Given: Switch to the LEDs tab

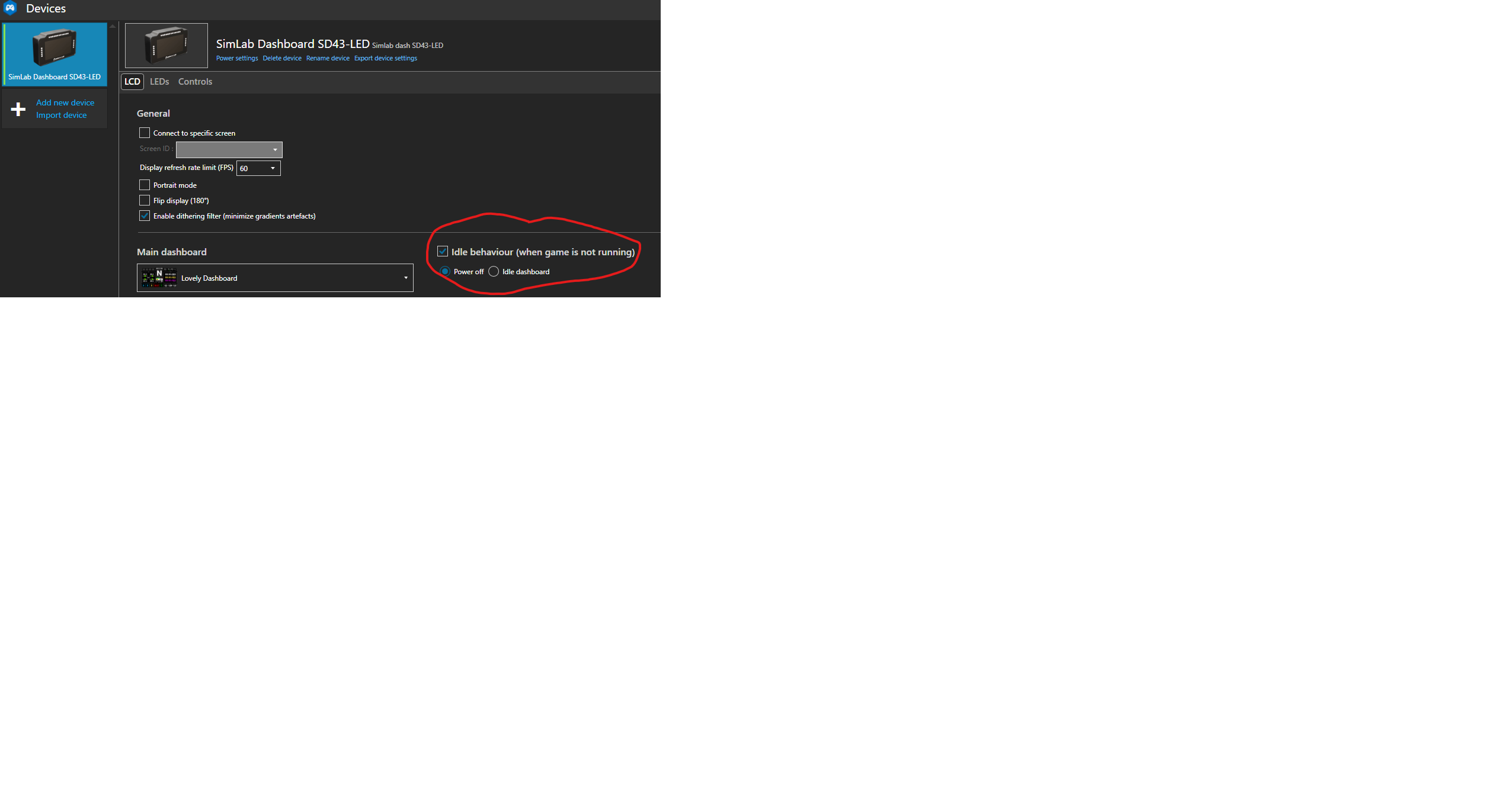Looking at the screenshot, I should 159,82.
